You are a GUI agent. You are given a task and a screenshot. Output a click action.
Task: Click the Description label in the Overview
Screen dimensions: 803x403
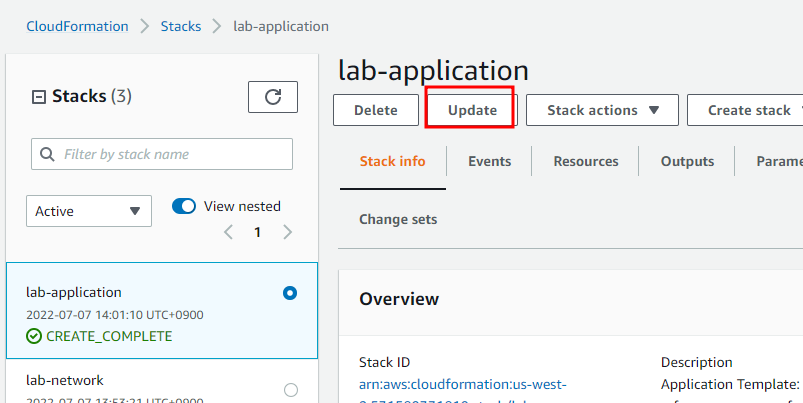696,363
